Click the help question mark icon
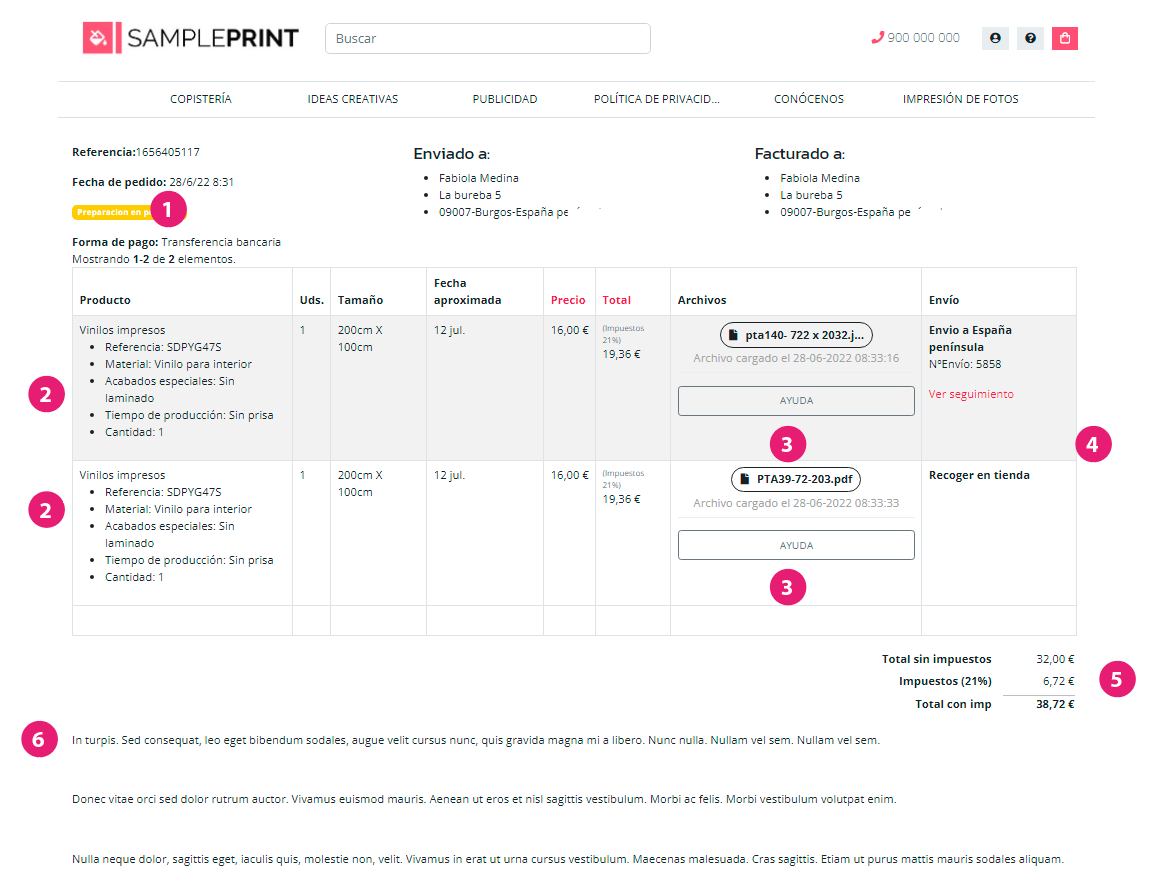 pyautogui.click(x=1030, y=38)
